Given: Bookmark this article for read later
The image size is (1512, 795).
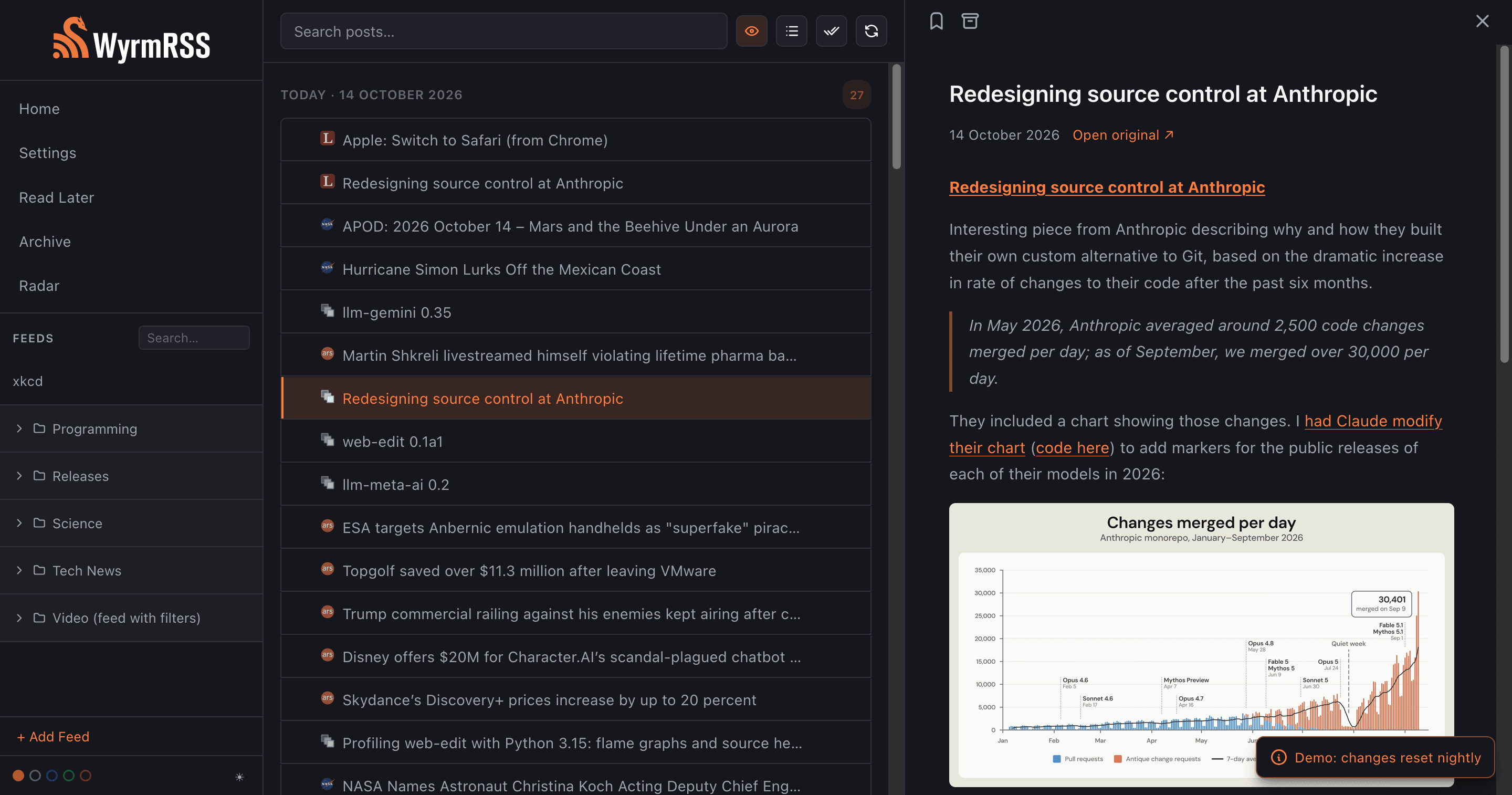Looking at the screenshot, I should (936, 21).
